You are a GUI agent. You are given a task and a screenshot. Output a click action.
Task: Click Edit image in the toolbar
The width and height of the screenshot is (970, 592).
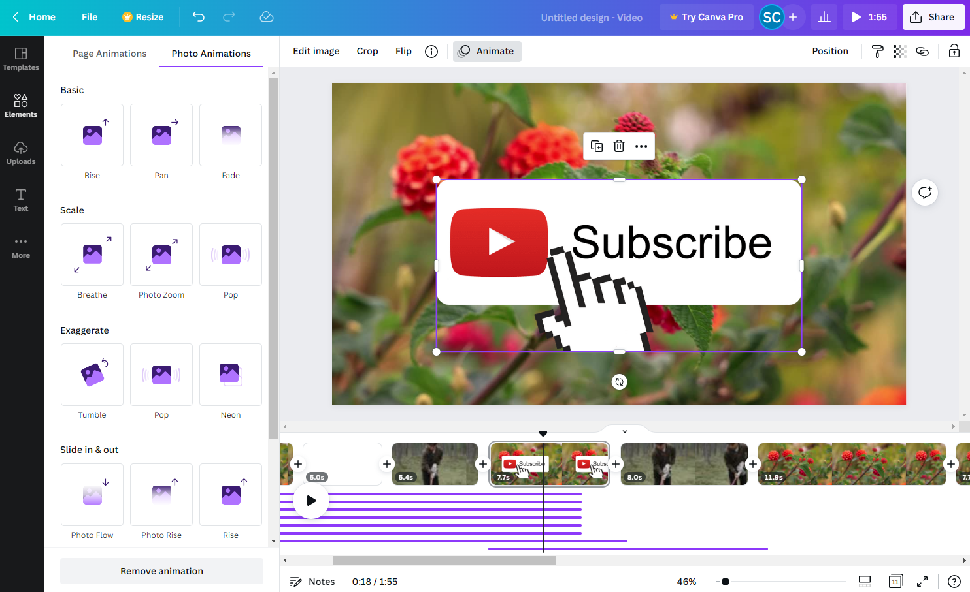316,51
